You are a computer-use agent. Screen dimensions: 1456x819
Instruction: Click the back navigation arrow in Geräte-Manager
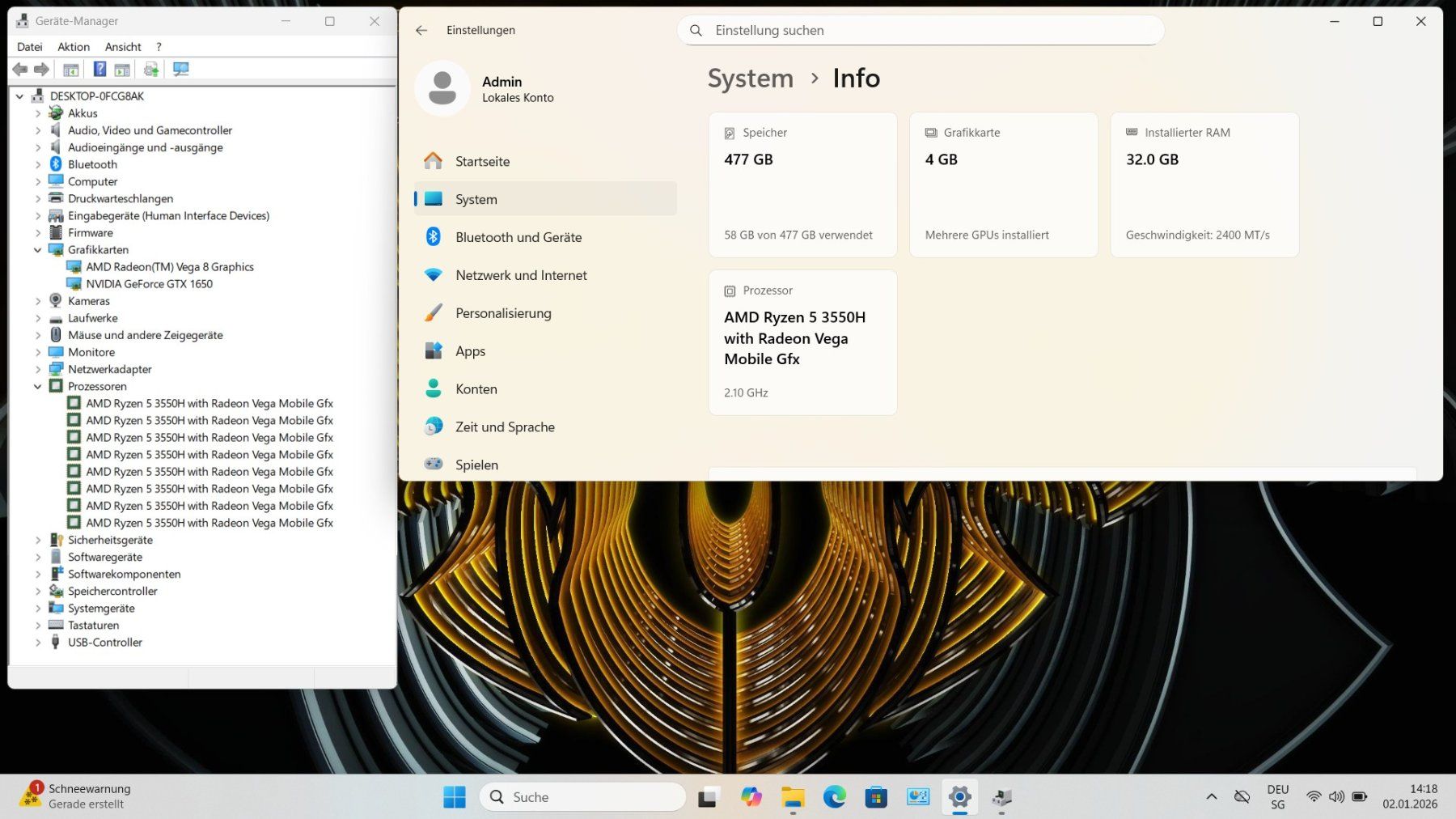pyautogui.click(x=20, y=69)
